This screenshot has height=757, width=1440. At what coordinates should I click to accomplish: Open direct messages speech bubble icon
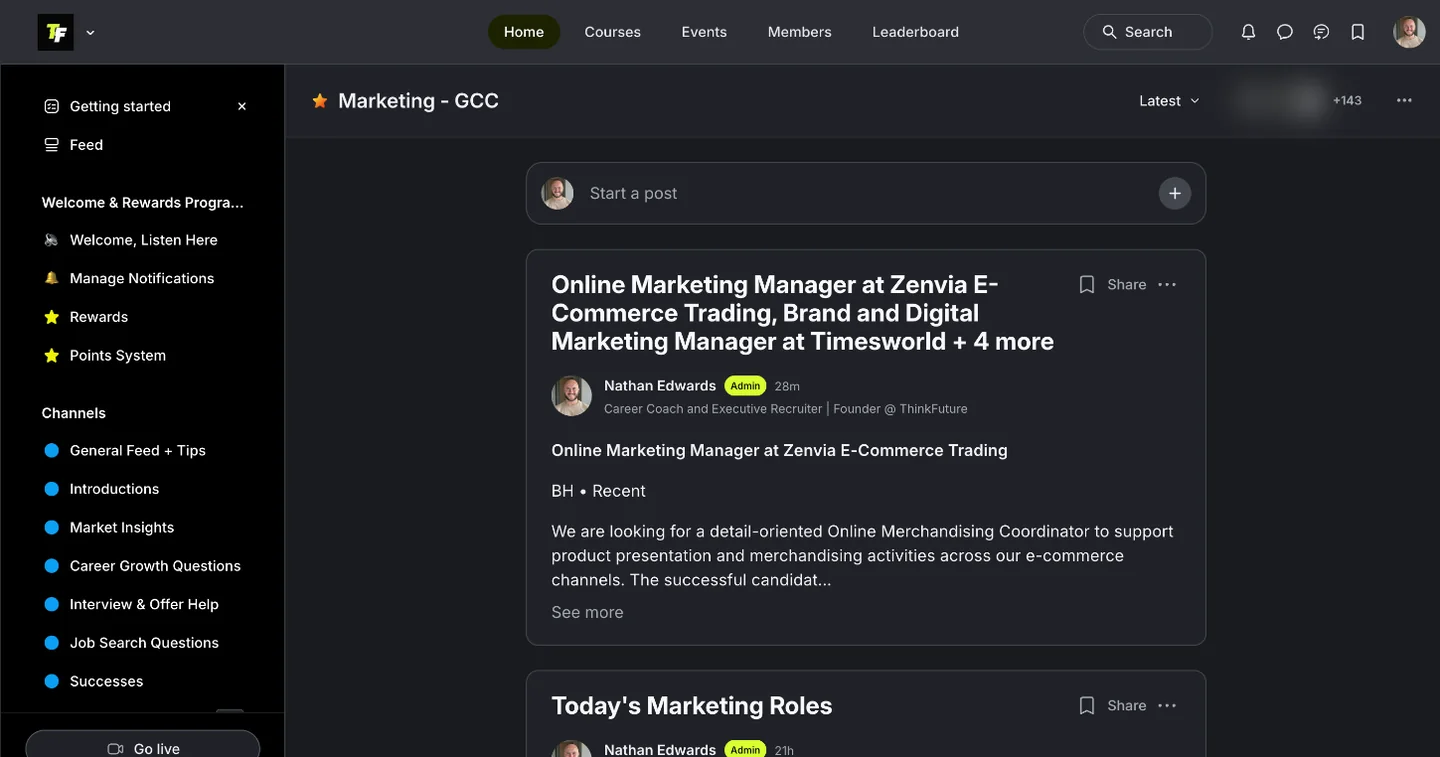point(1285,32)
